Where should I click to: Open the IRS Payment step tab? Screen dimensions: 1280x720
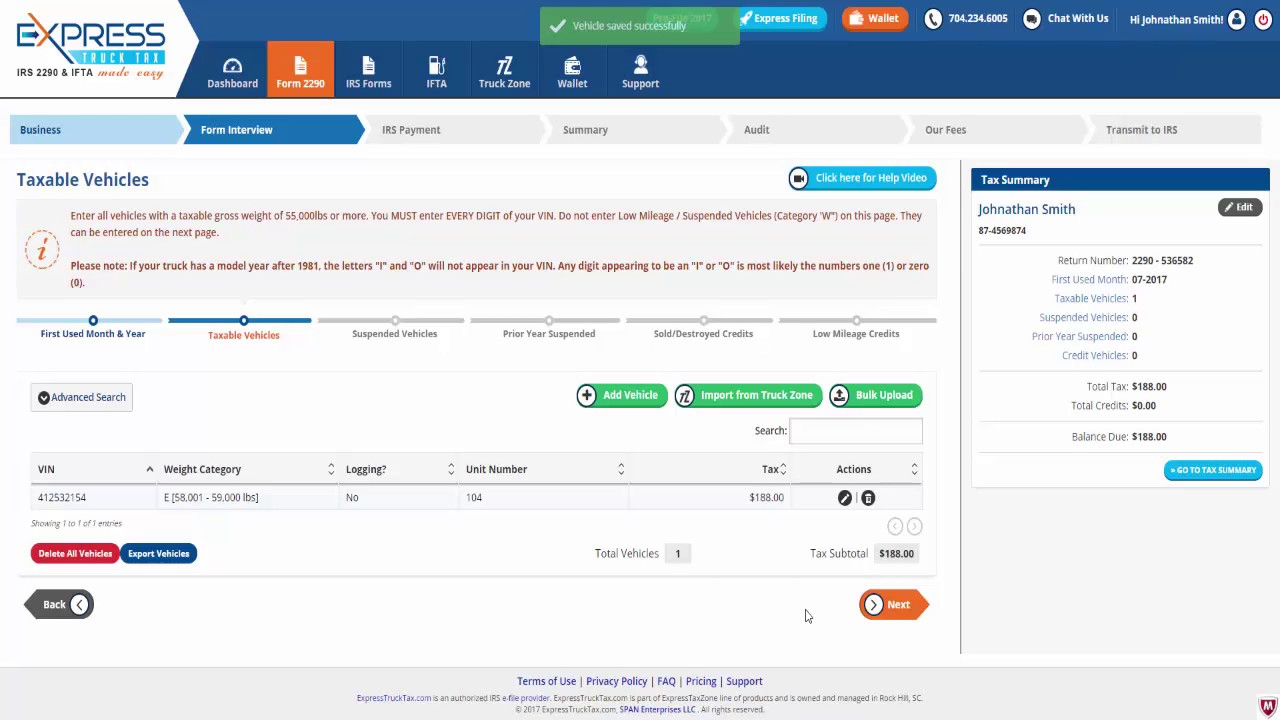453,130
